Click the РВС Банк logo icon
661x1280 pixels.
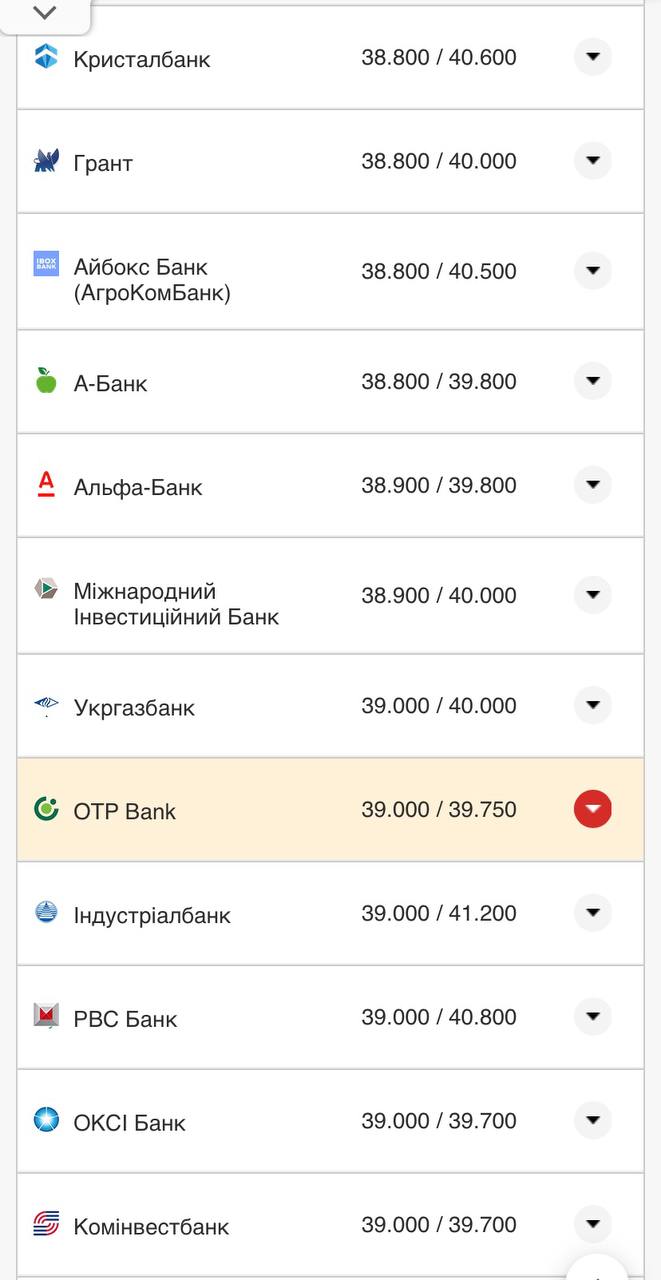(x=44, y=1014)
